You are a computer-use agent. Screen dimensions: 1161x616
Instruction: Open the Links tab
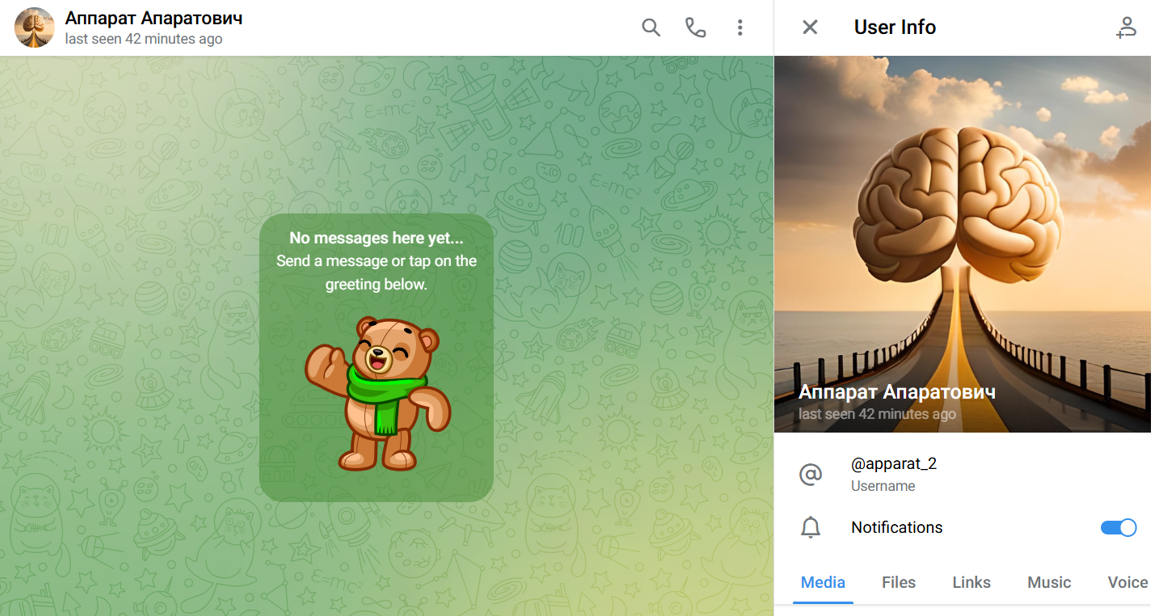[971, 582]
